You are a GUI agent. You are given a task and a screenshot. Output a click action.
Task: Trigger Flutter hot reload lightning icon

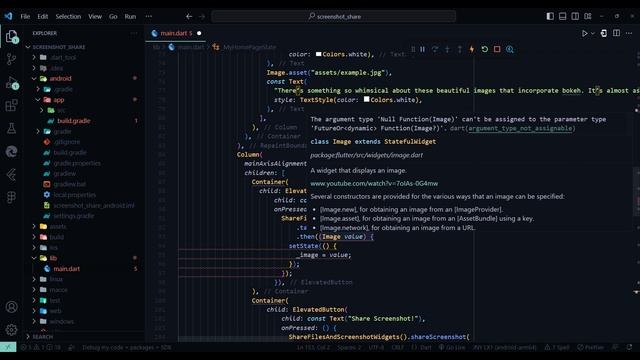[x=472, y=49]
